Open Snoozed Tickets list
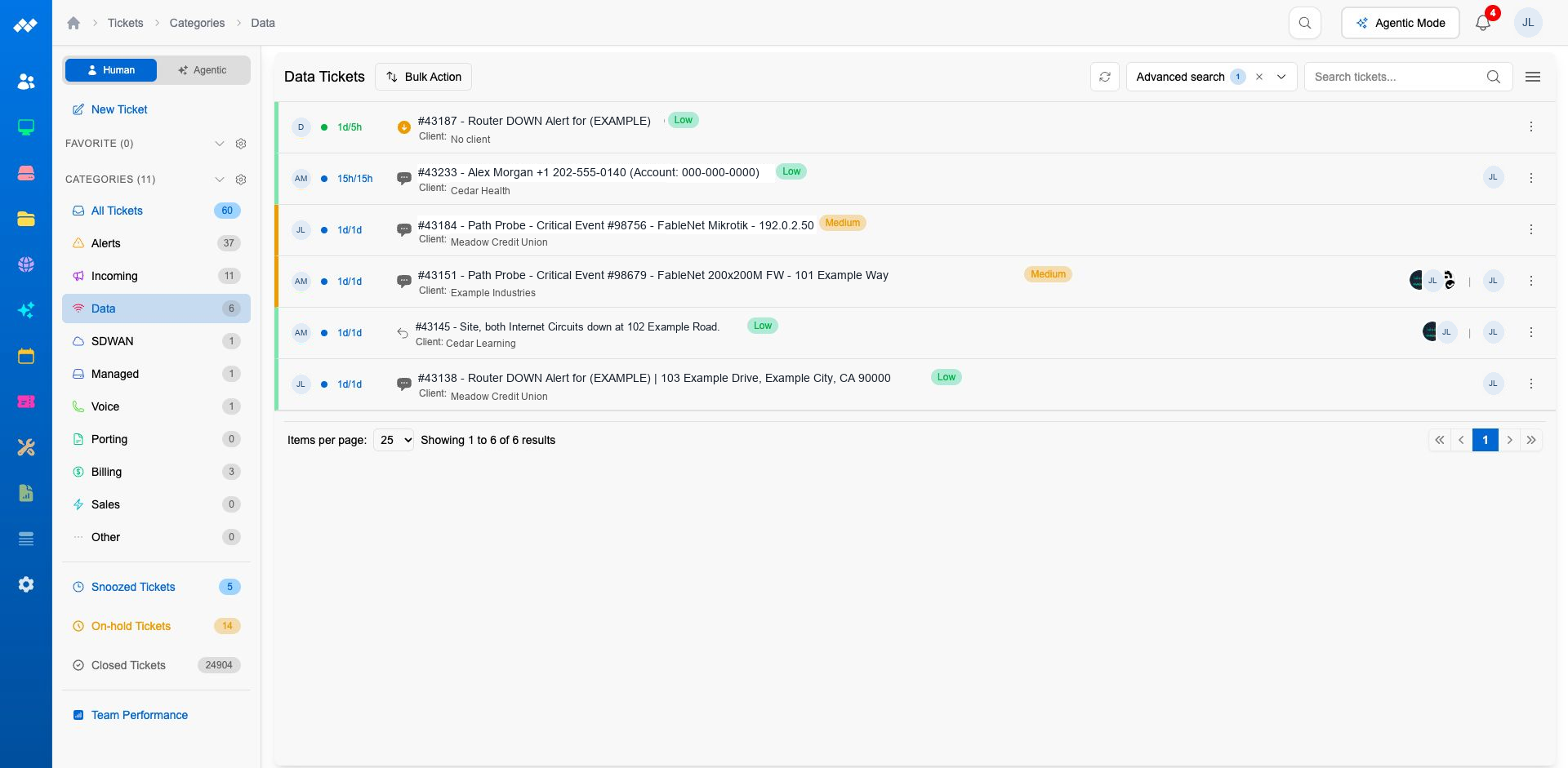Image resolution: width=1568 pixels, height=768 pixels. (x=156, y=587)
